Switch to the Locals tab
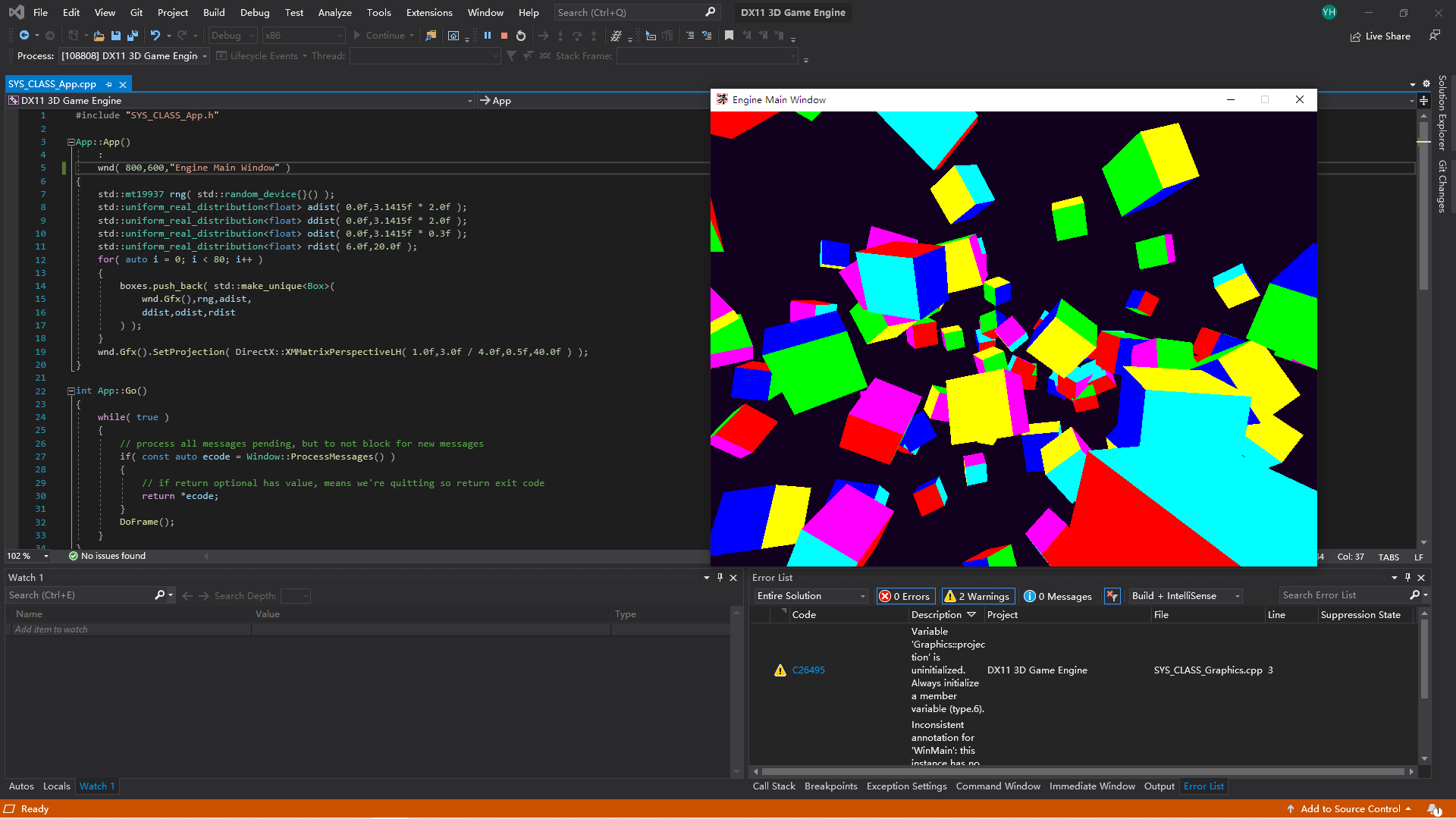This screenshot has width=1456, height=819. tap(56, 786)
